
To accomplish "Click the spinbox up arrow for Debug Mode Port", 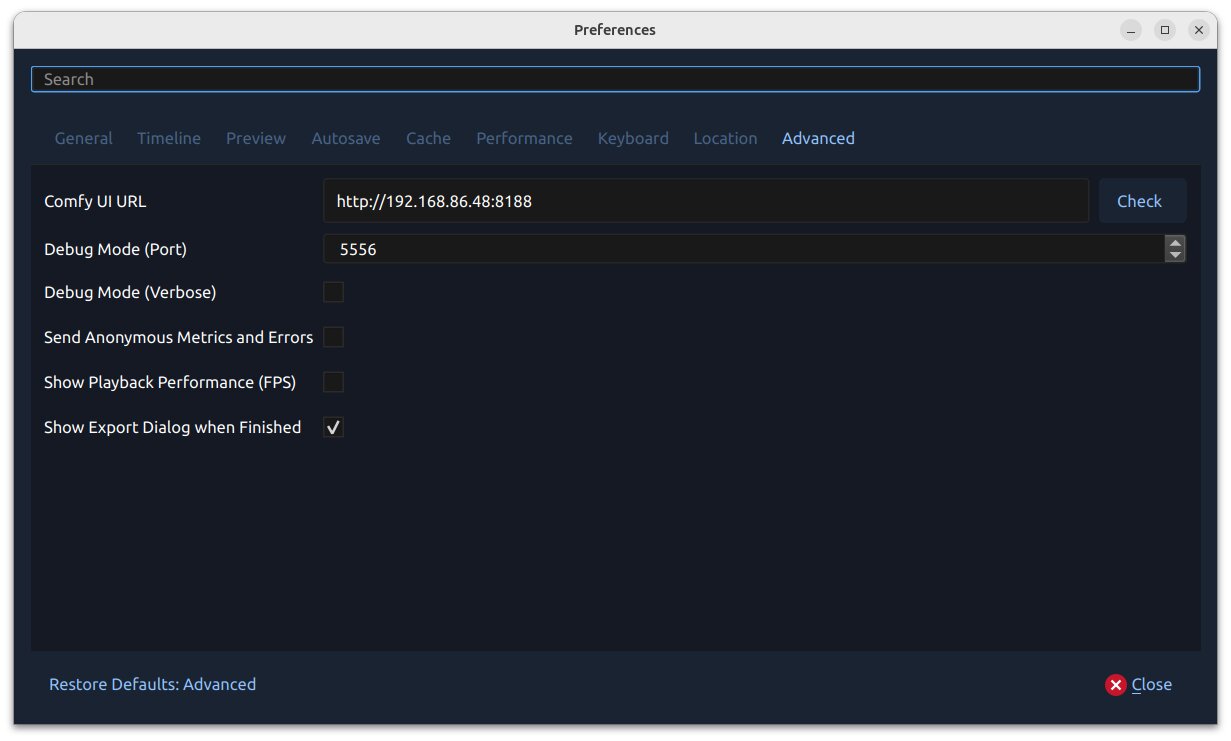I will coord(1175,243).
